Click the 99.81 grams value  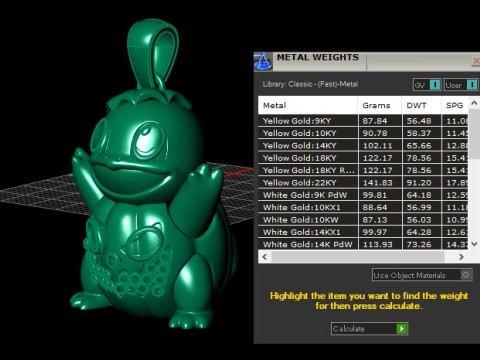[375, 195]
